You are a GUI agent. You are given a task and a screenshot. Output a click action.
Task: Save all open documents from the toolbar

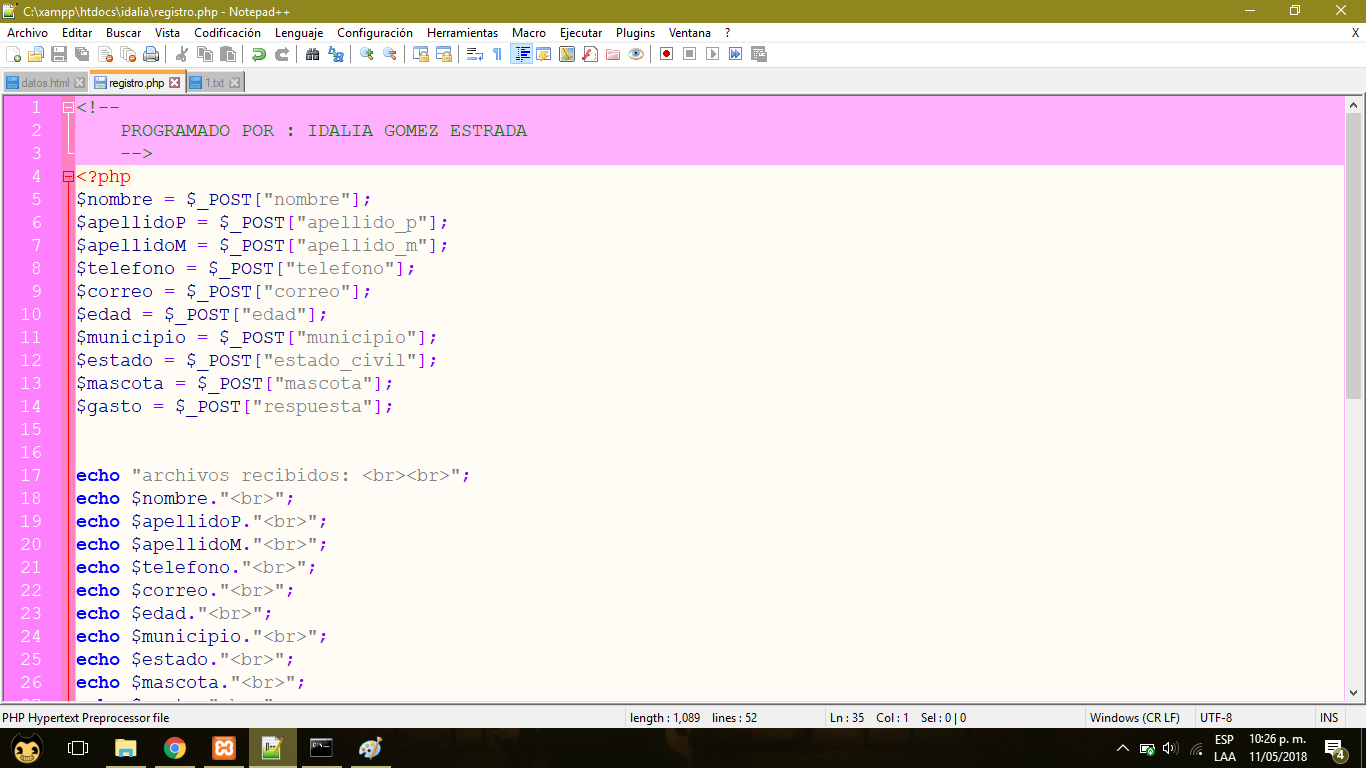[x=80, y=54]
